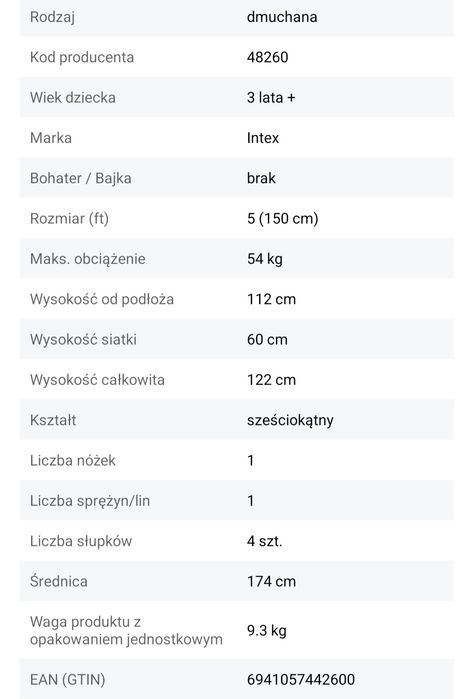Select the Wiek dziecka row
466x699 pixels.
click(x=237, y=97)
